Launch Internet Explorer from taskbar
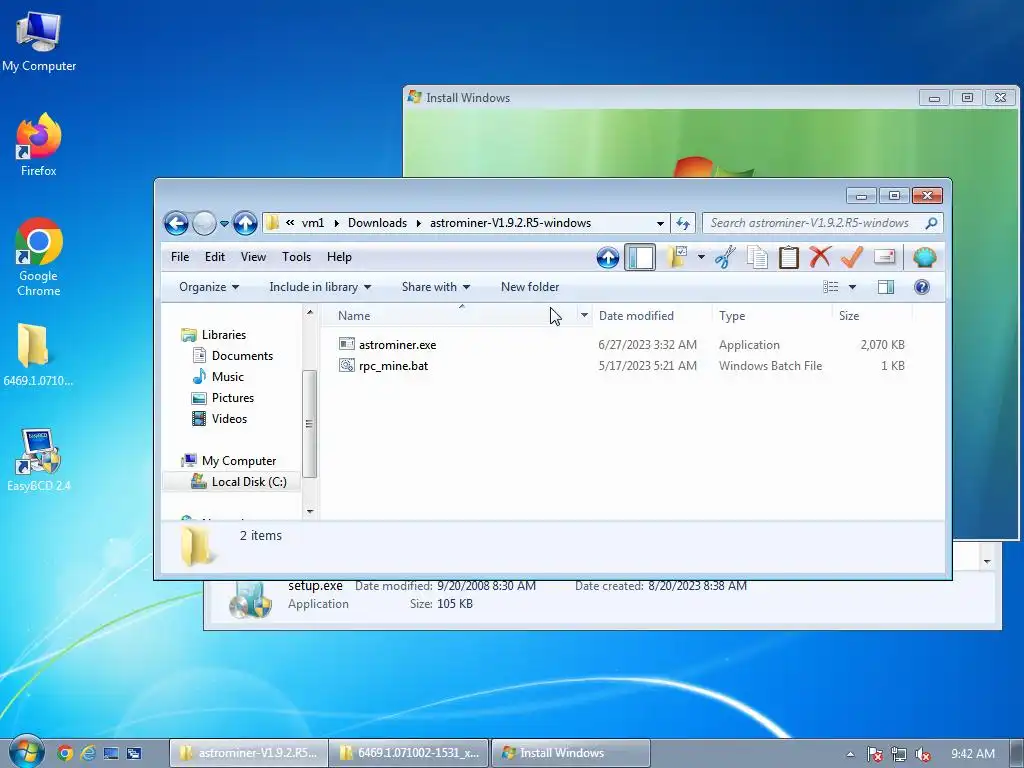Image resolution: width=1024 pixels, height=768 pixels. tap(88, 753)
